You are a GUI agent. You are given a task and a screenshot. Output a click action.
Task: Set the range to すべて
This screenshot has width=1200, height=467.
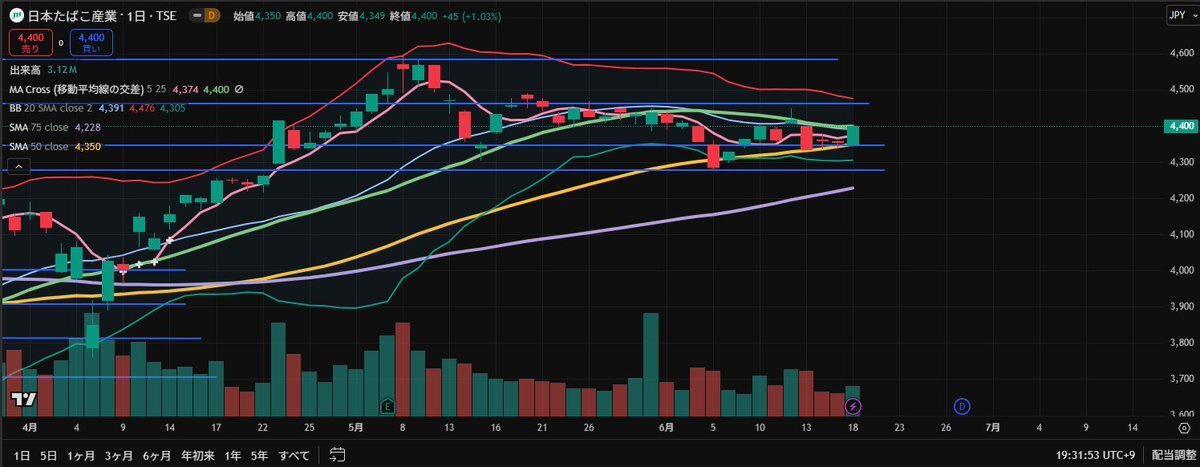[294, 455]
